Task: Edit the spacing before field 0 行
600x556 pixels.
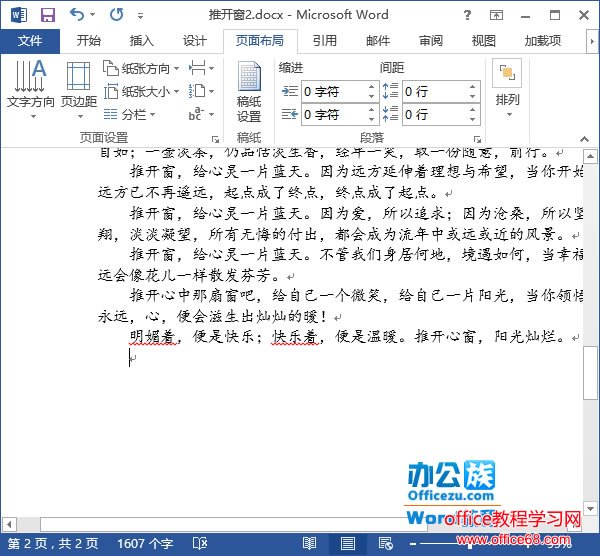Action: pyautogui.click(x=435, y=91)
